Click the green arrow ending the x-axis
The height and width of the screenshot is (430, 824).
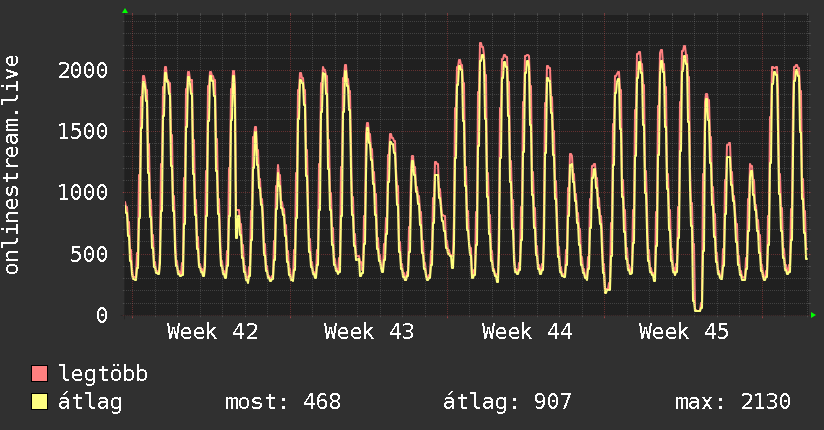click(814, 315)
